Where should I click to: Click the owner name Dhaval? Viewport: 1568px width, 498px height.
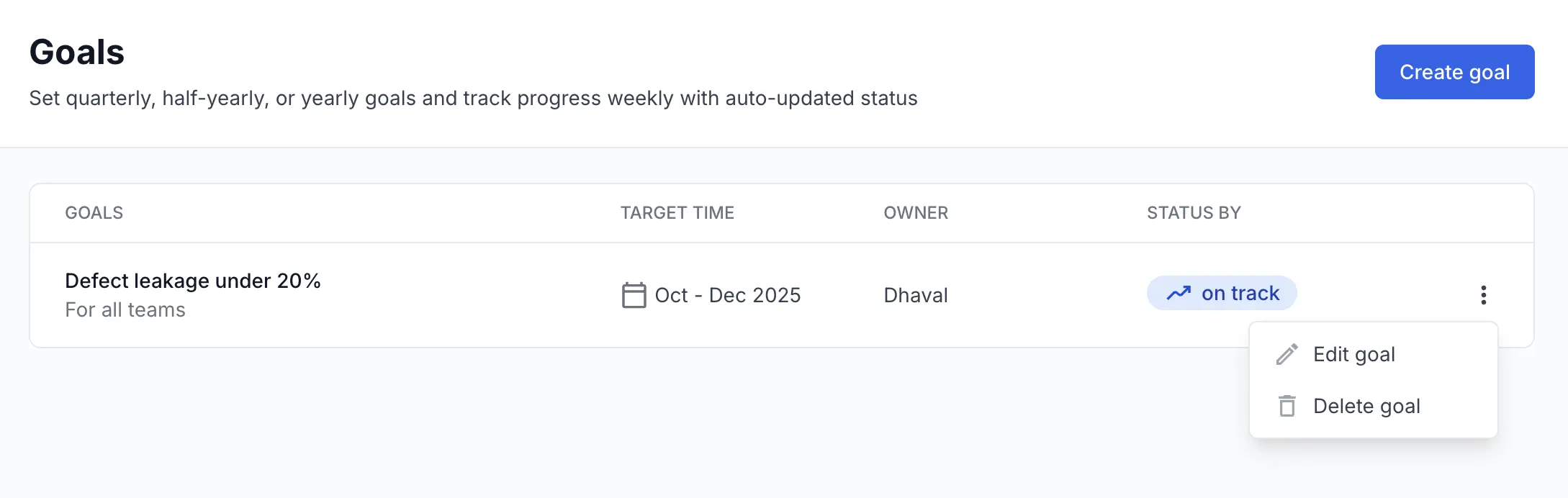[916, 295]
